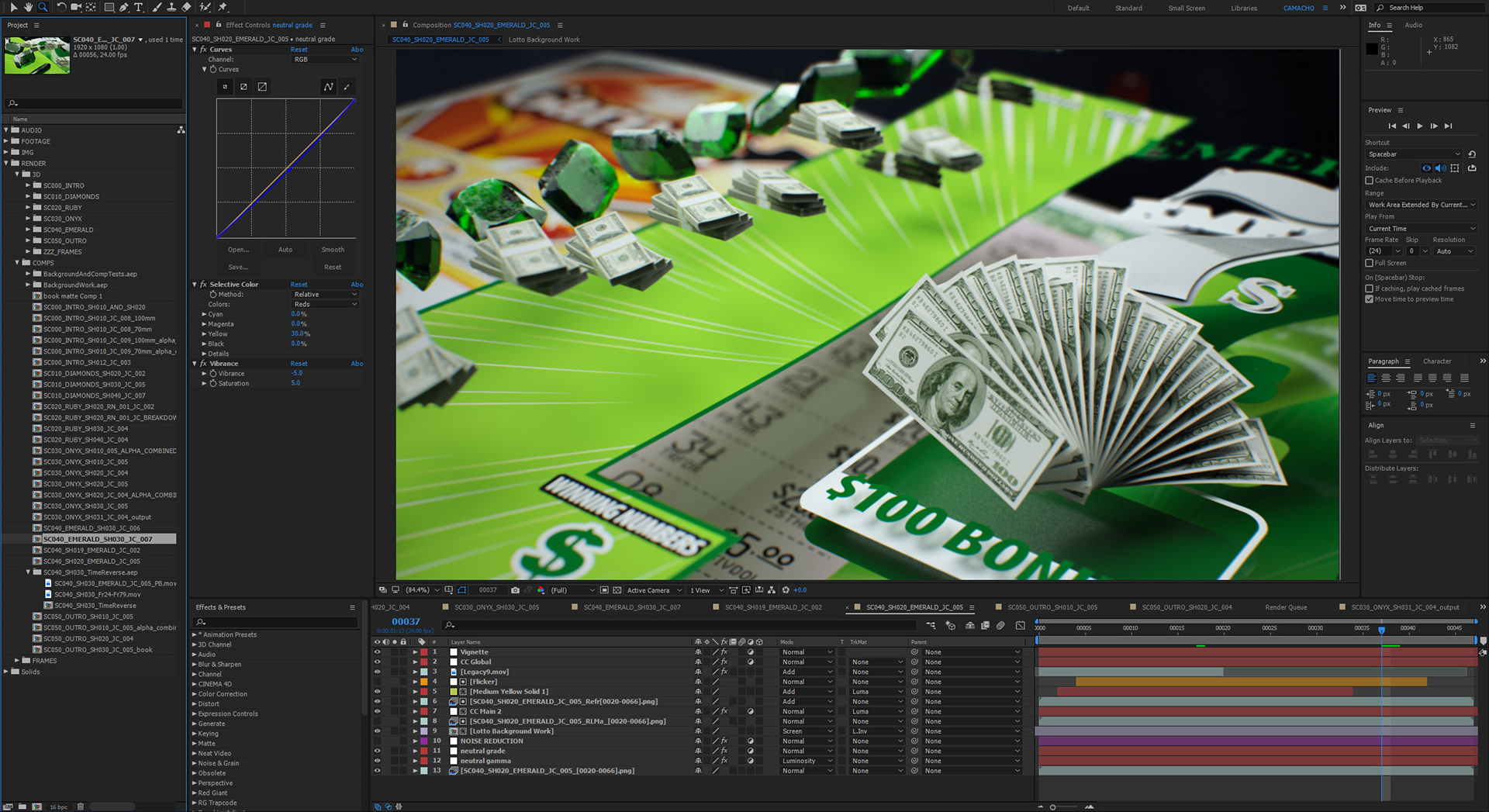Screen dimensions: 1489x812
Task: Open the Colors Reds dropdown
Action: 326,305
